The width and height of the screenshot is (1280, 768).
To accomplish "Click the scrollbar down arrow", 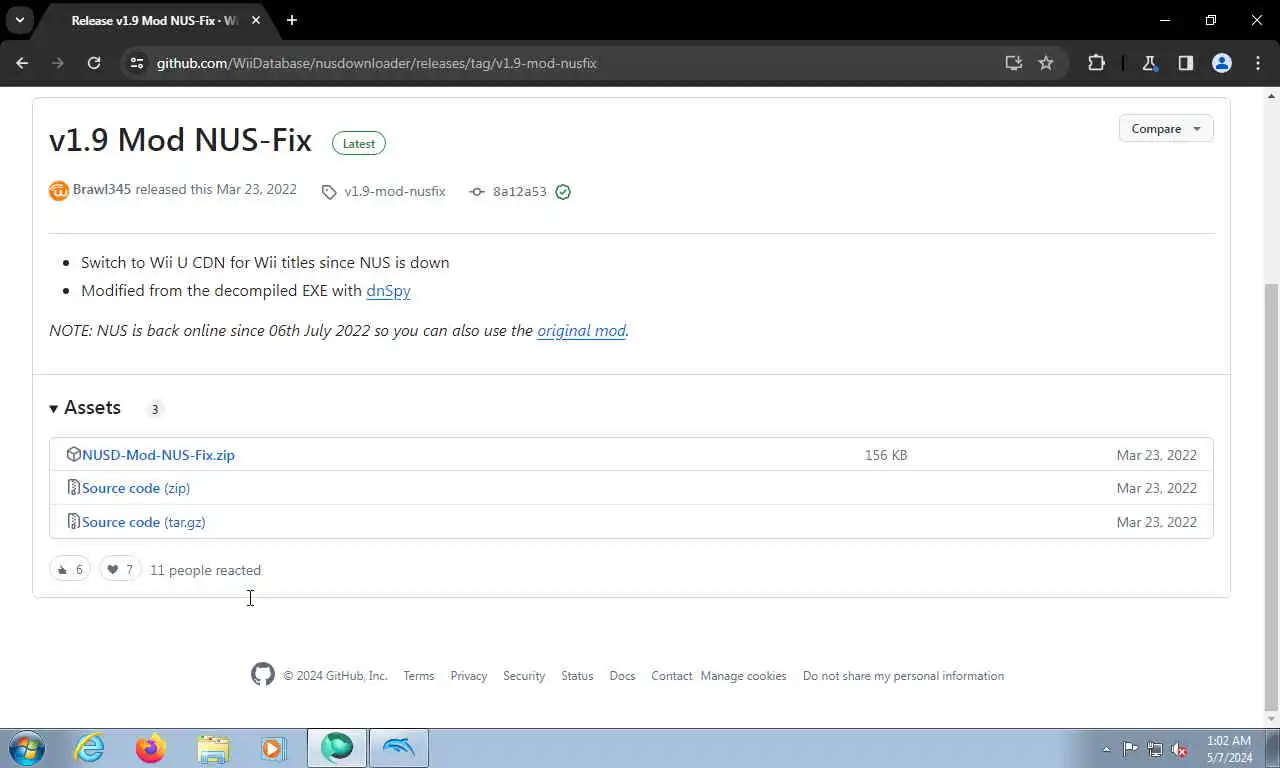I will 1271,719.
